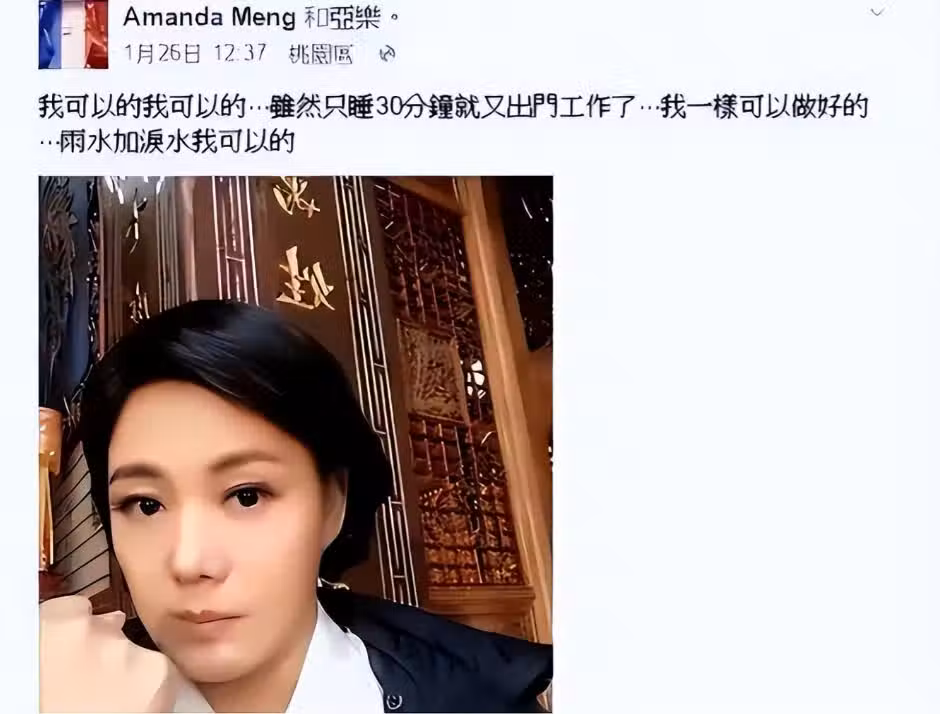Click the first line of post text
Viewport: 940px width, 714px height.
pyautogui.click(x=453, y=107)
